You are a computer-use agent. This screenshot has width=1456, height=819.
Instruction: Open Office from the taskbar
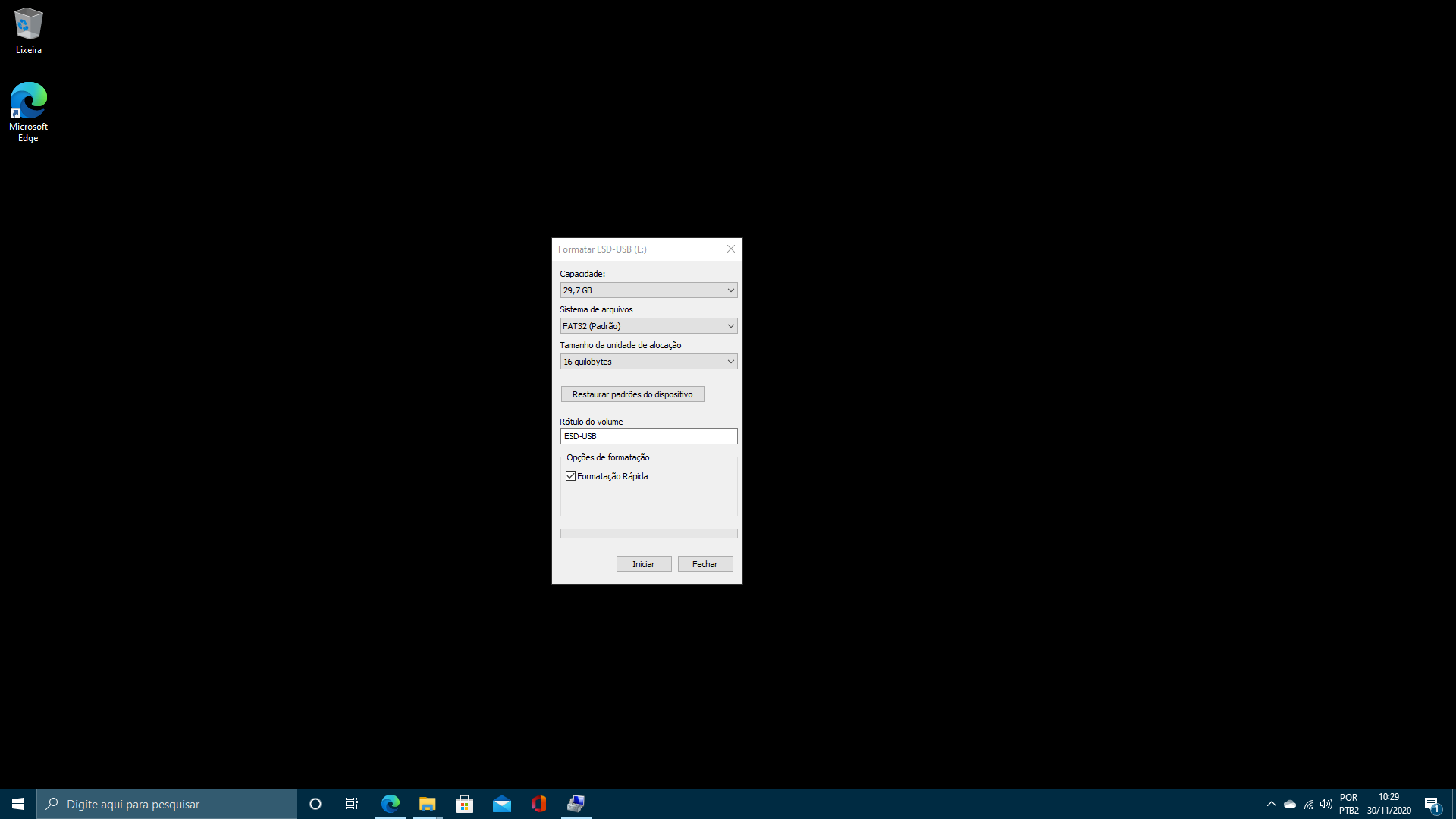[539, 804]
